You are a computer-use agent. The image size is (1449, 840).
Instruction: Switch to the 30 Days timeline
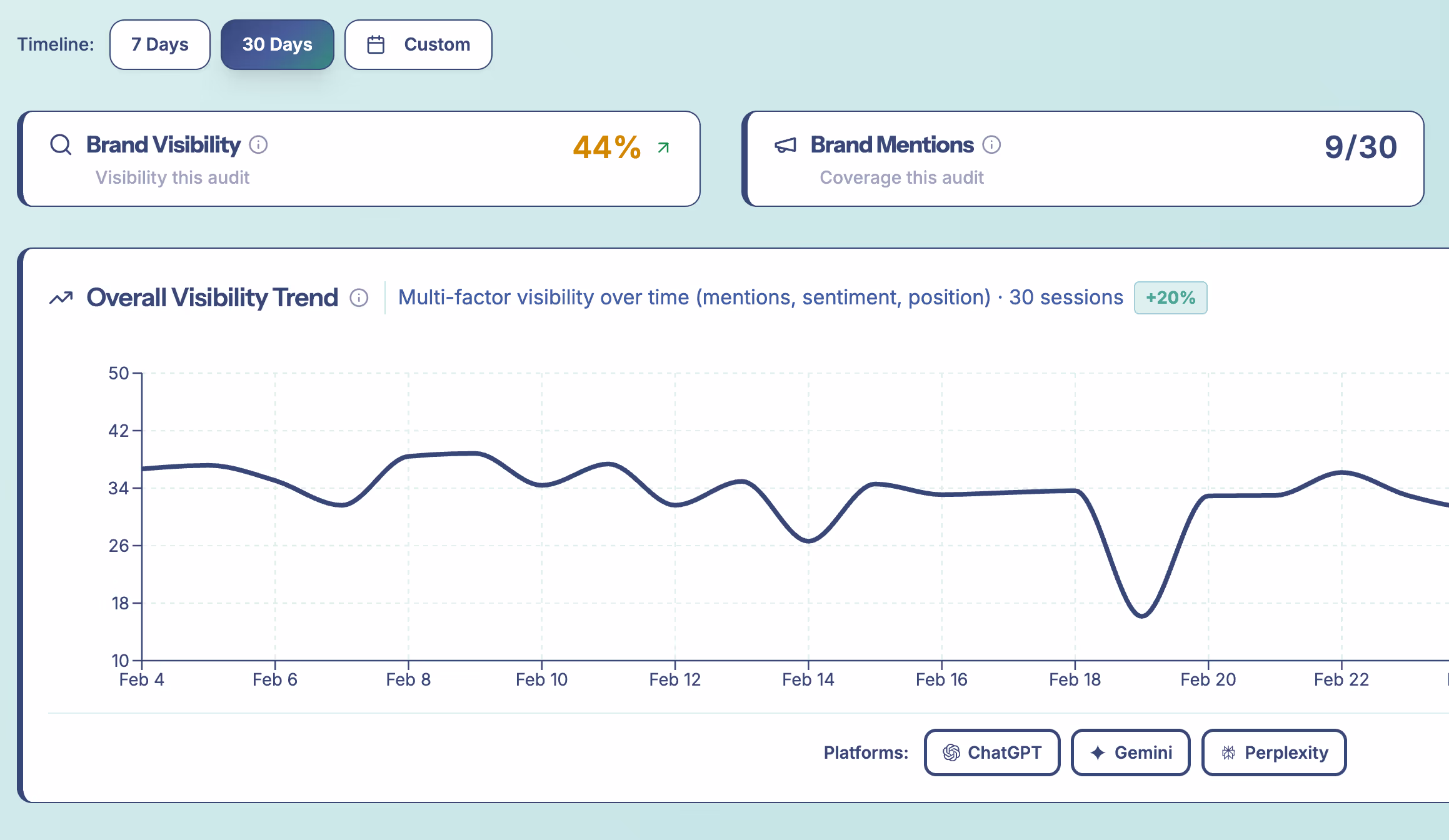[277, 44]
